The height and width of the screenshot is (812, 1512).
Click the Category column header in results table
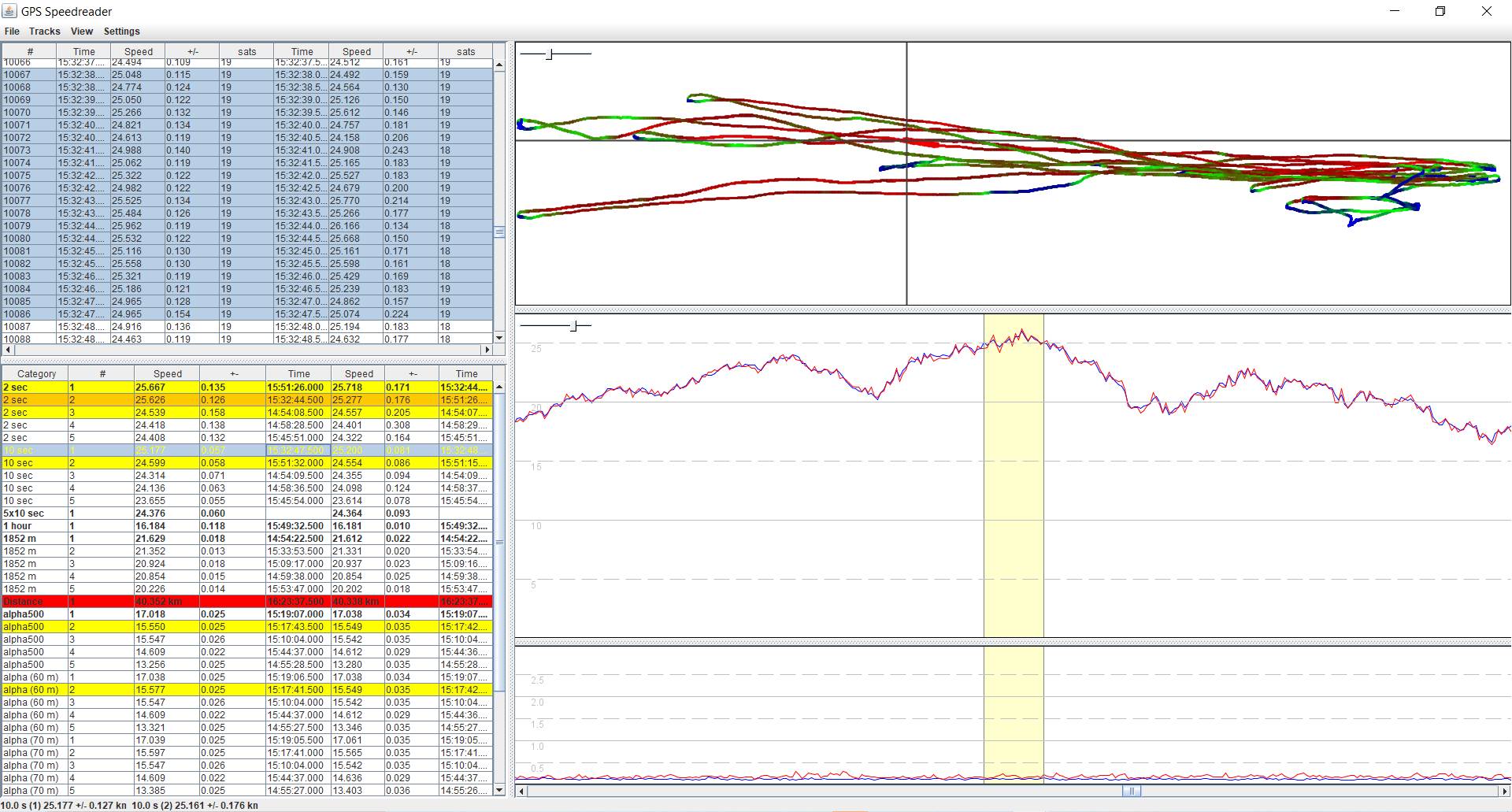pyautogui.click(x=36, y=374)
